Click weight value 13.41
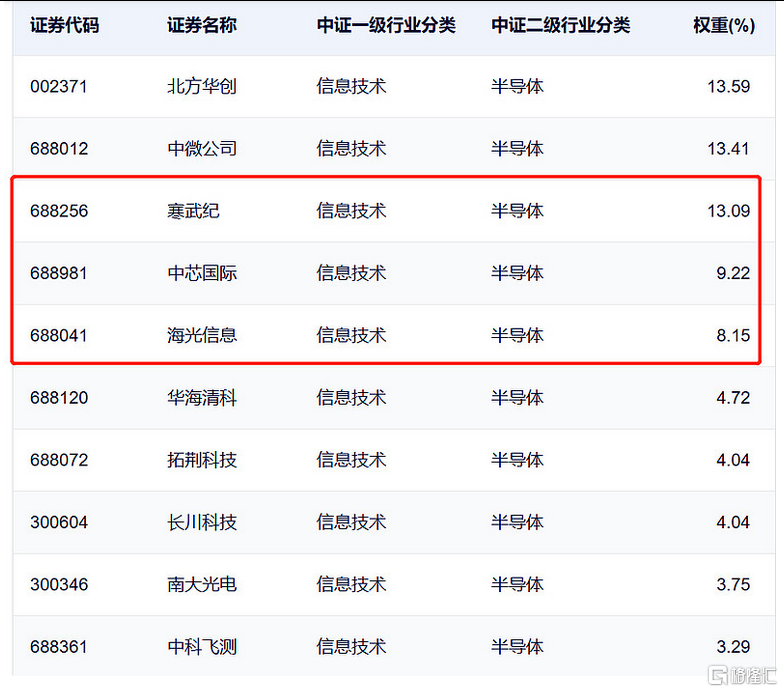784x692 pixels. (x=728, y=148)
